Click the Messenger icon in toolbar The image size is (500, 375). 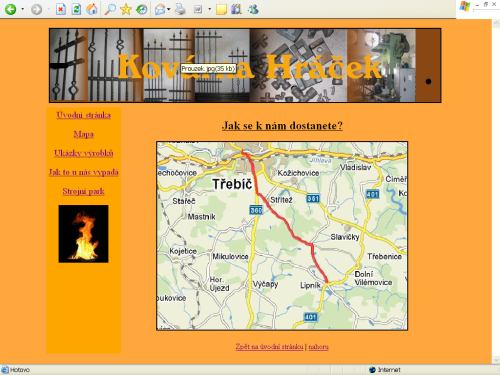pos(253,9)
